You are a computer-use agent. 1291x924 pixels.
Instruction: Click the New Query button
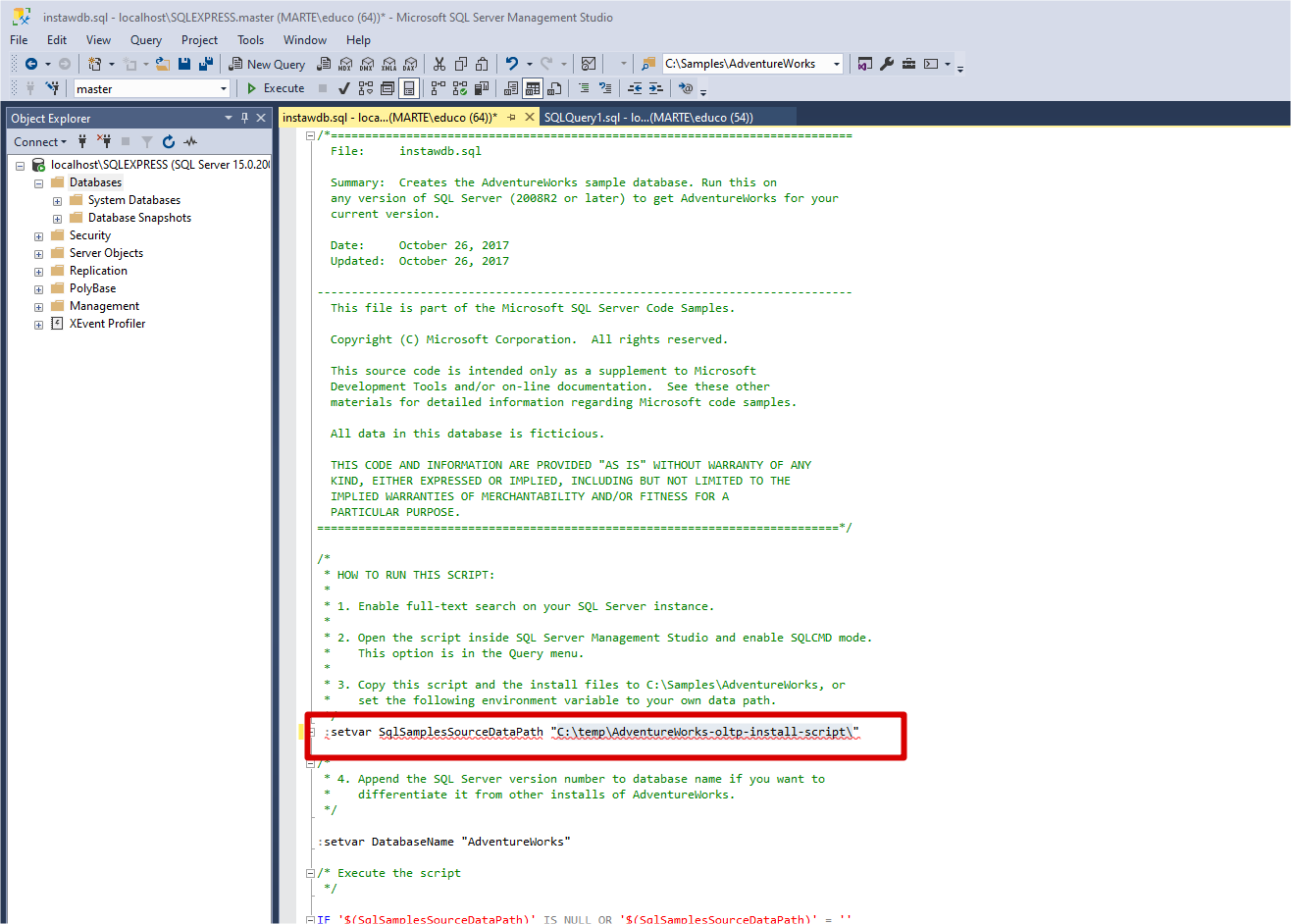pos(267,64)
